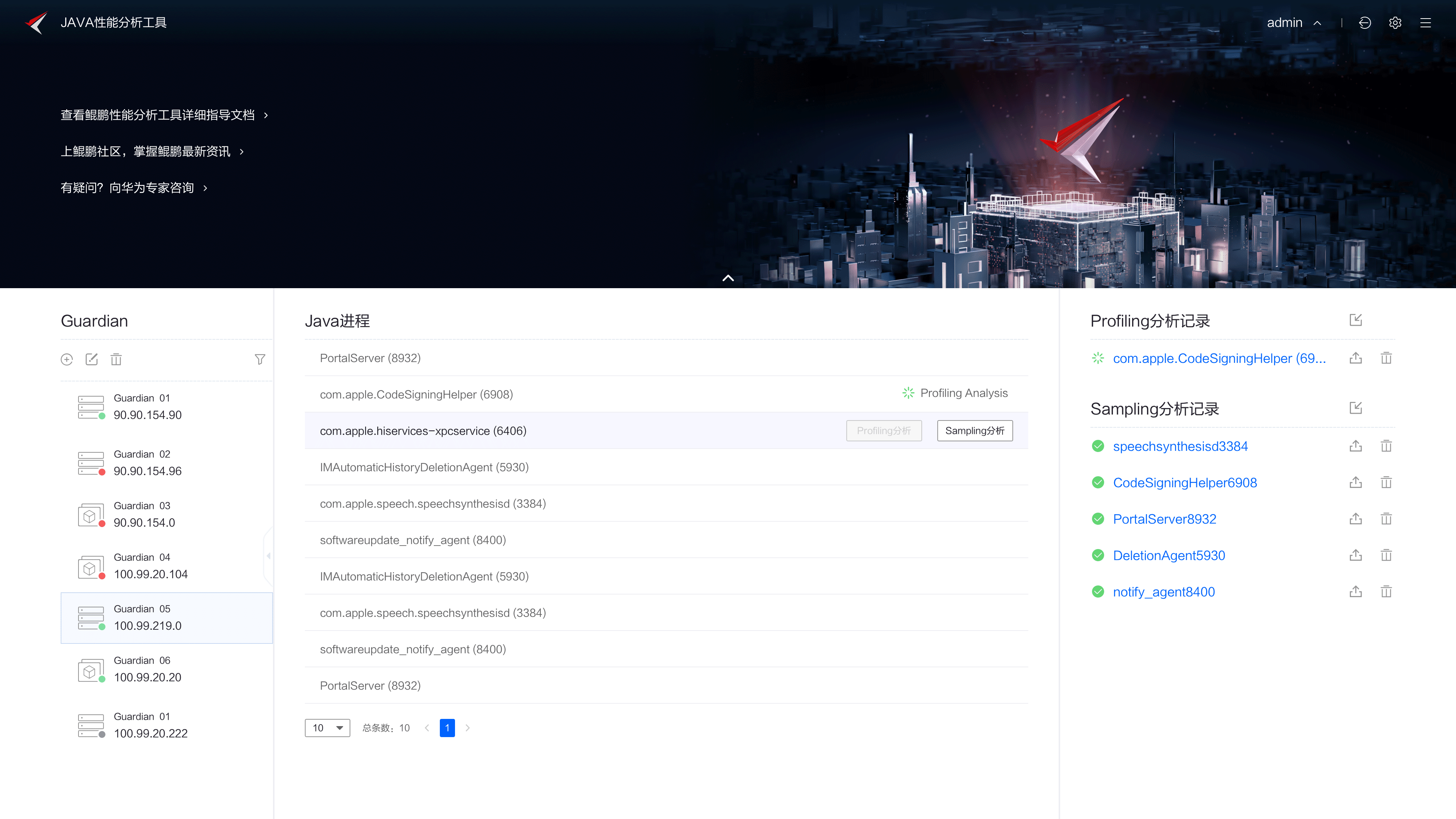Open the hamburger menu icon
Viewport: 1456px width, 819px height.
tap(1426, 23)
